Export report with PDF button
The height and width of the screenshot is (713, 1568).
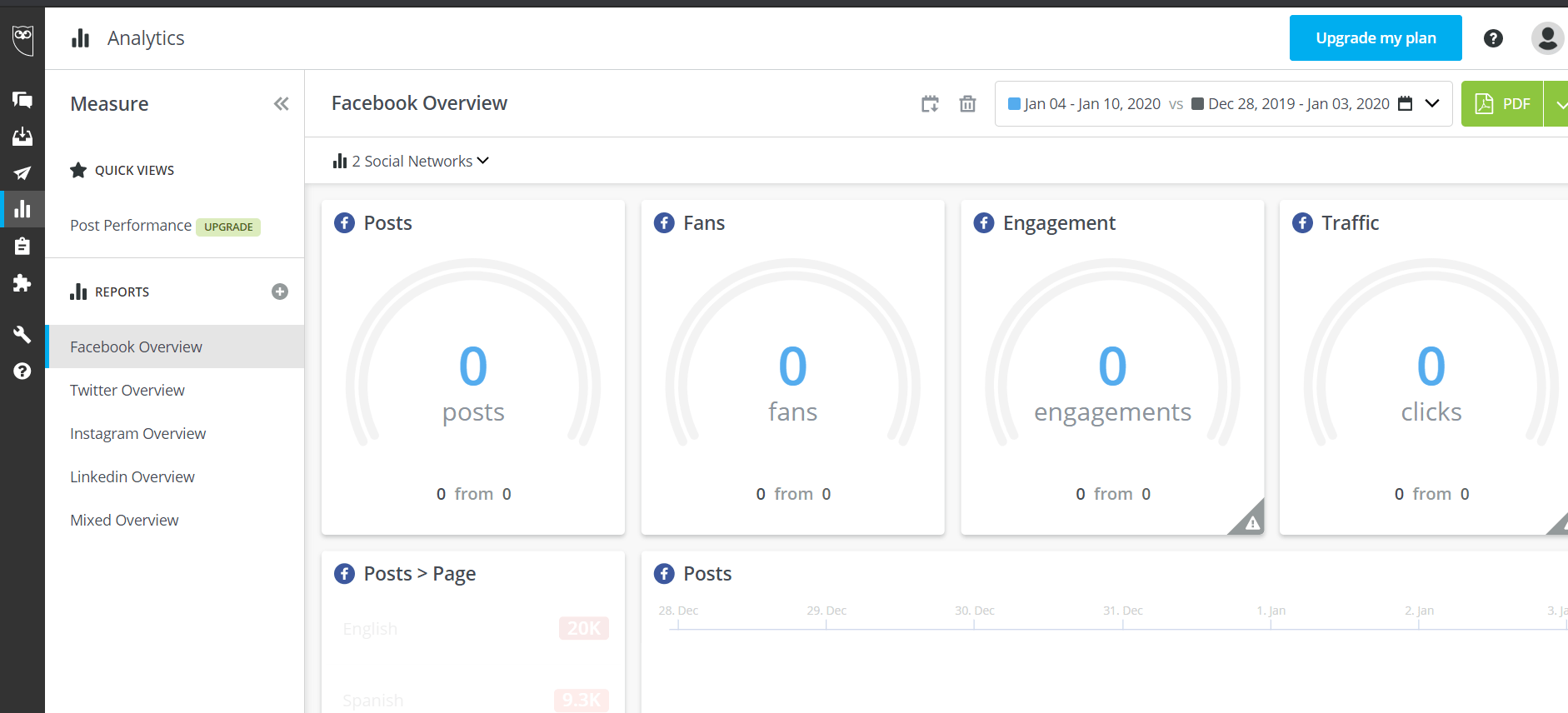(x=1502, y=104)
